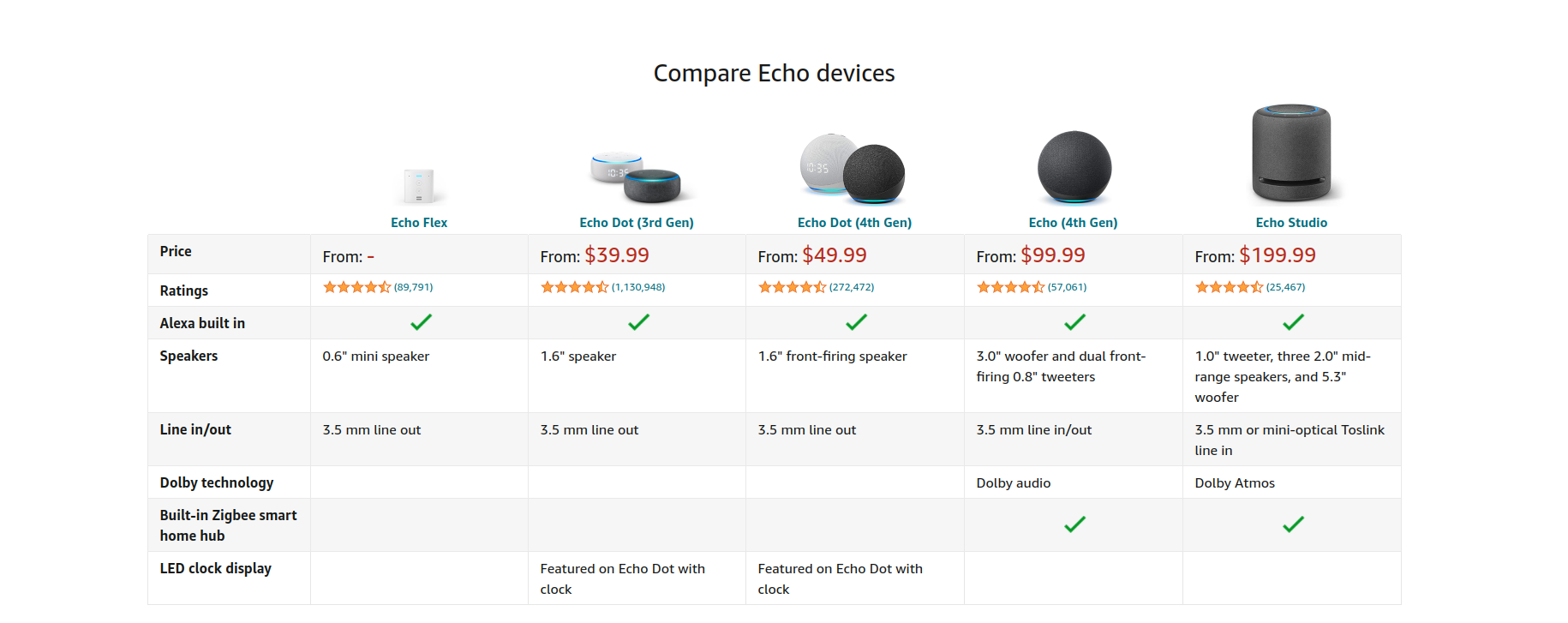Click the $199.99 Echo Studio price
The image size is (1568, 623).
[1277, 255]
